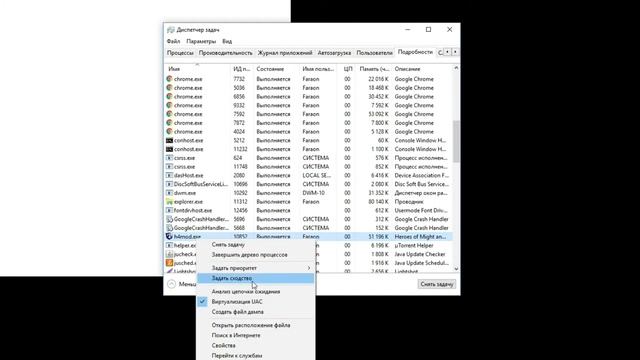Click the GoogleCrashHandler icon for PID 5696

(169, 219)
